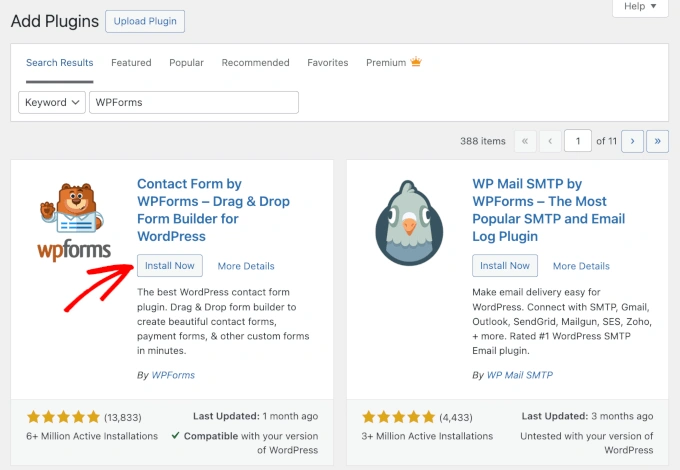Open the Premium tab with crown

(393, 63)
